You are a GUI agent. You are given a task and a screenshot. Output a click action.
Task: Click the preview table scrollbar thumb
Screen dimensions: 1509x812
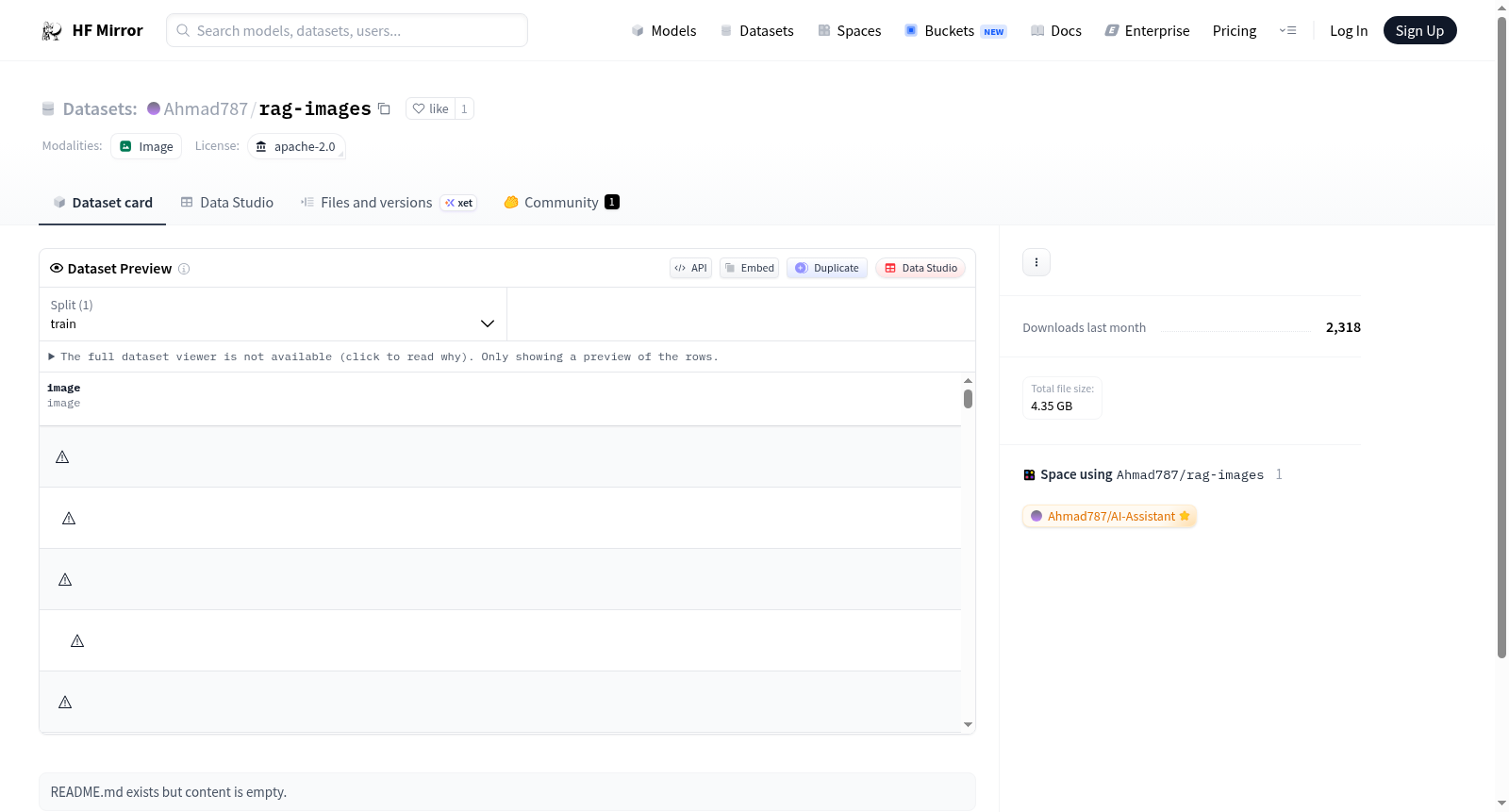968,399
